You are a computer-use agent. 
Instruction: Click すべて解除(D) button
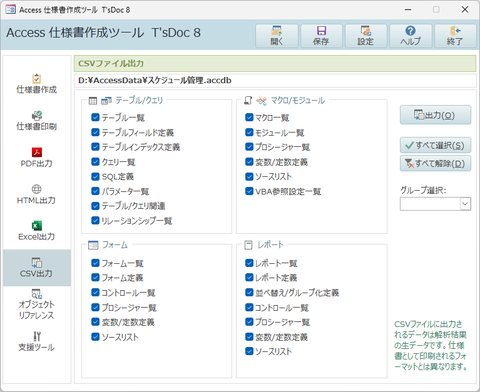(435, 163)
